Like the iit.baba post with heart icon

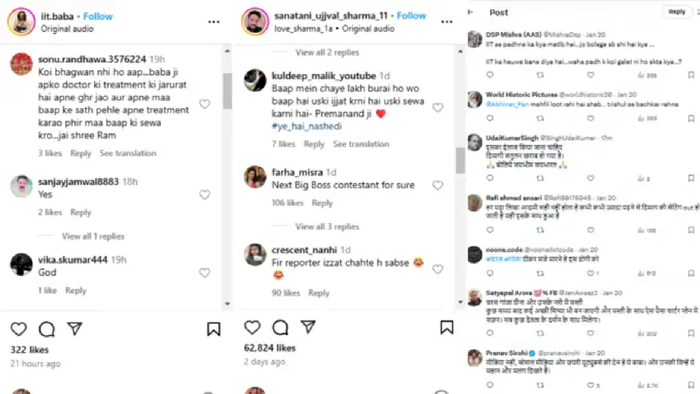coord(19,329)
